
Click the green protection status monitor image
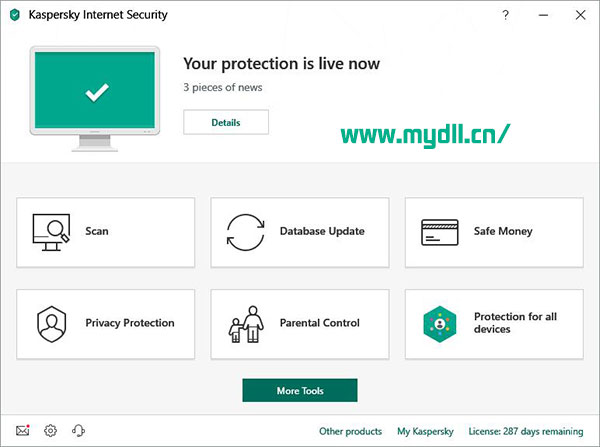(95, 99)
